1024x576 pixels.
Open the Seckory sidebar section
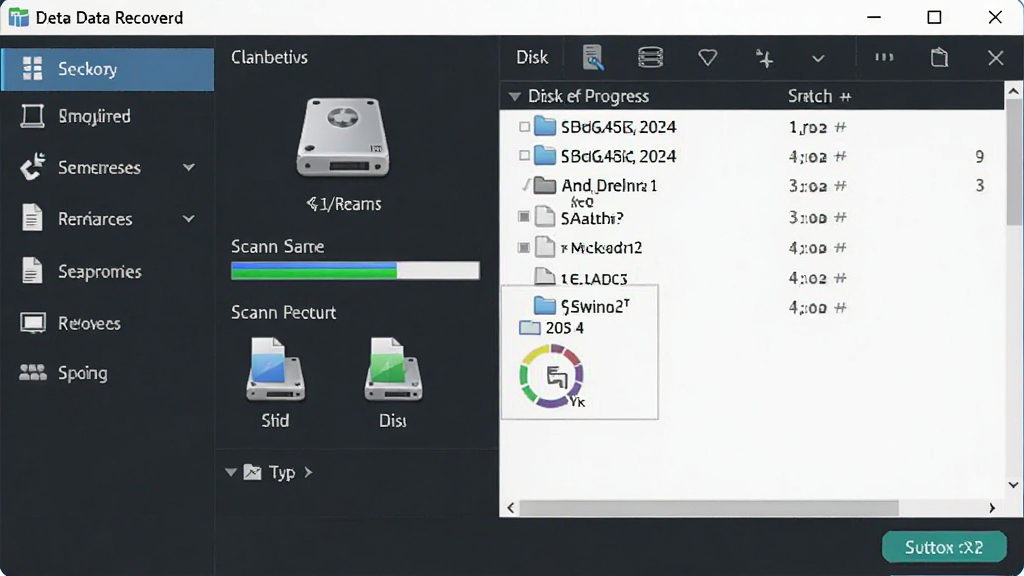(x=108, y=69)
